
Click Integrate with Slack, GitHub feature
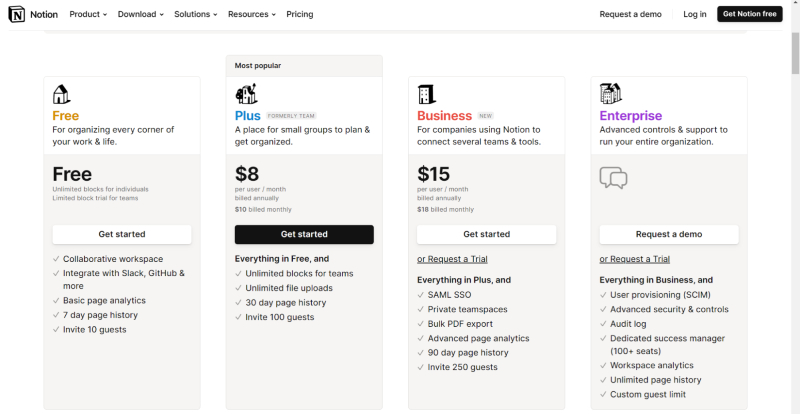click(124, 280)
